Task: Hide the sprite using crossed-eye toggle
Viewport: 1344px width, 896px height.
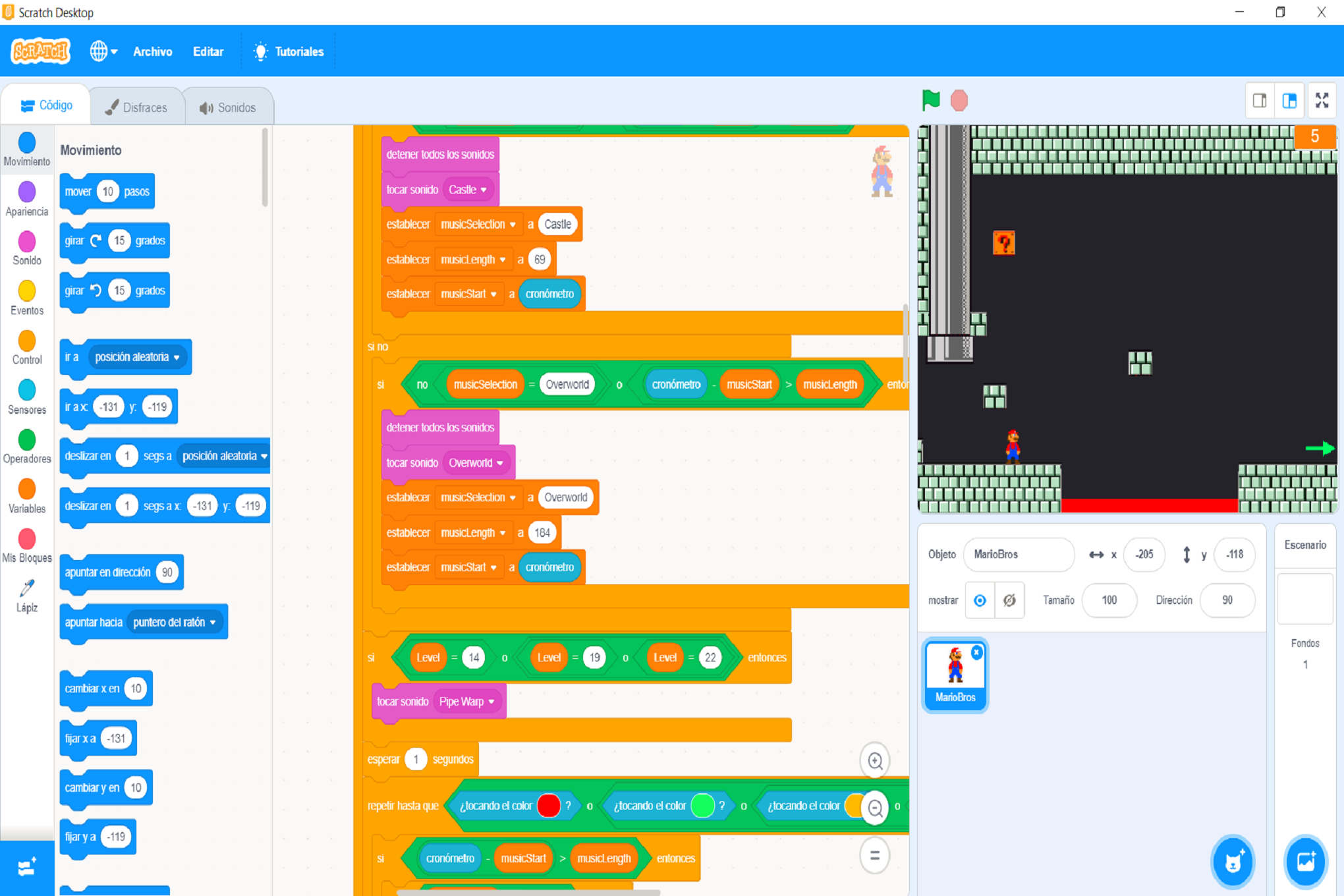Action: [1009, 600]
